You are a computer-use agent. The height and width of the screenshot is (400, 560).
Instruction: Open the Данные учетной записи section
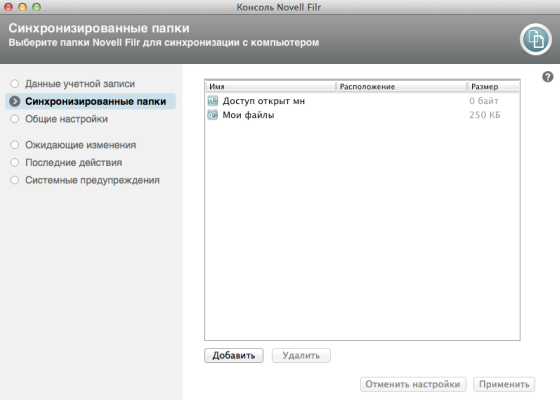point(80,84)
